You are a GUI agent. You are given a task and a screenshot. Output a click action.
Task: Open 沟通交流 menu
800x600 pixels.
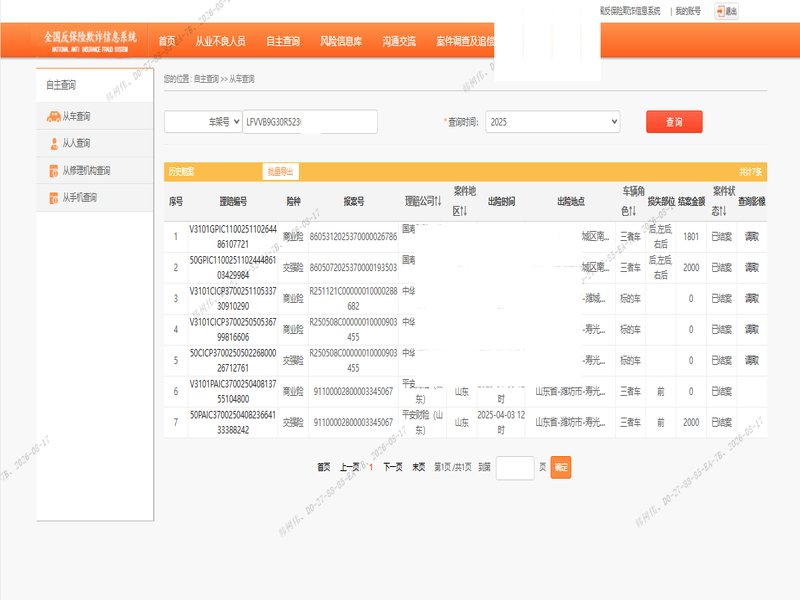pyautogui.click(x=399, y=41)
